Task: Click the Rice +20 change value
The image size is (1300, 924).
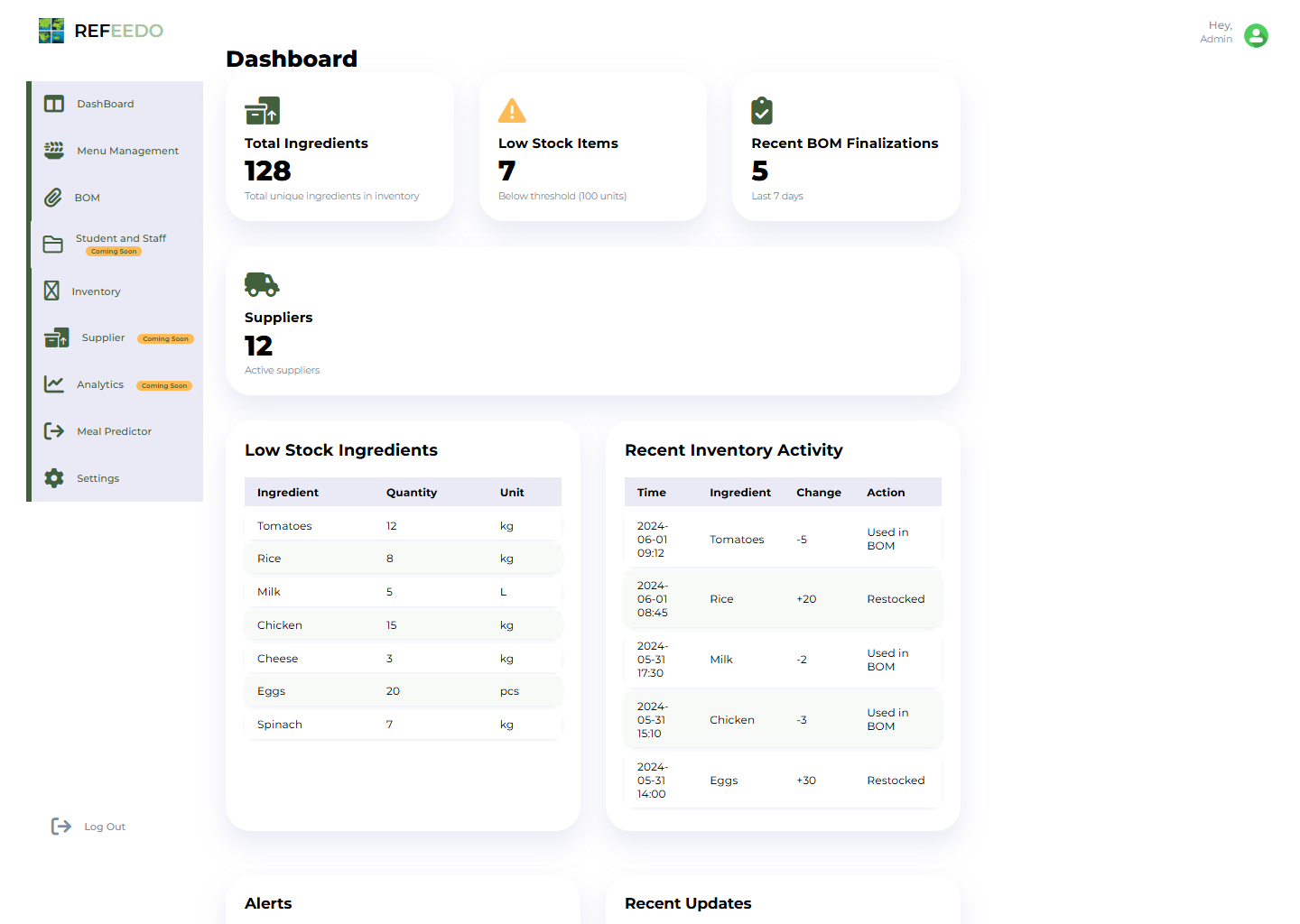Action: (806, 599)
